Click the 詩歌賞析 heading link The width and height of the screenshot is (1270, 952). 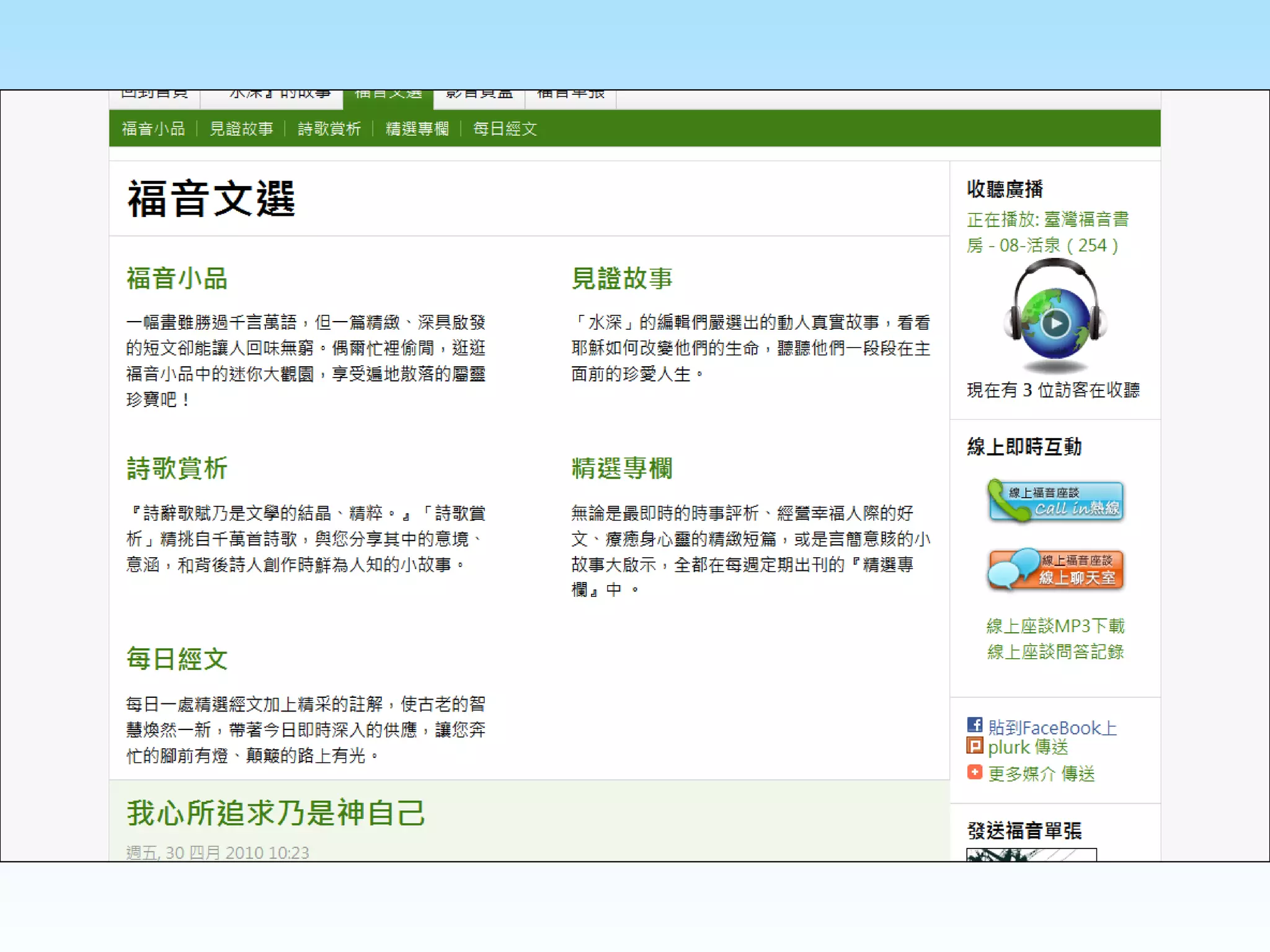pos(177,469)
